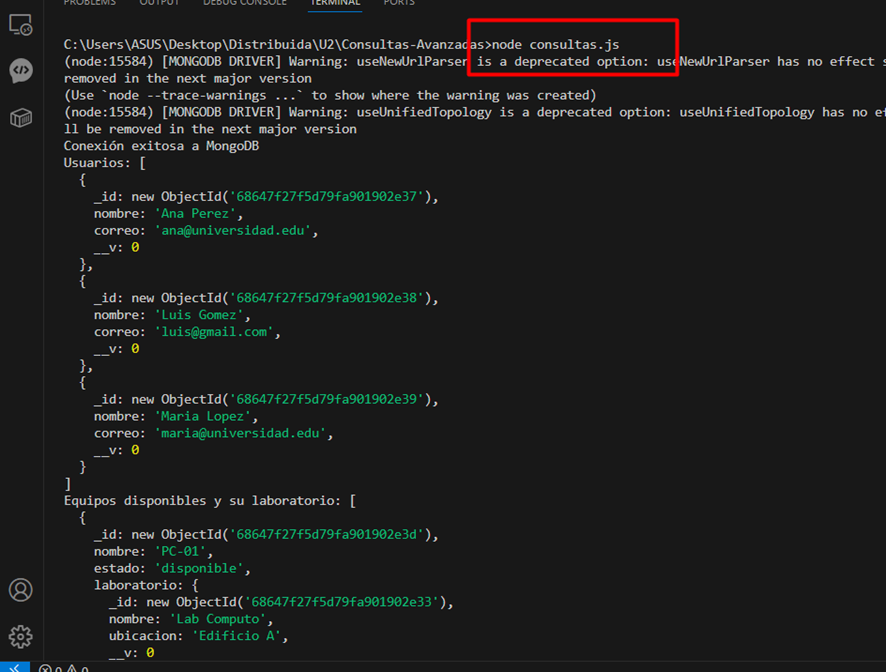Viewport: 886px width, 672px height.
Task: Click the email 'luis@gmail.com'
Action: 214,332
